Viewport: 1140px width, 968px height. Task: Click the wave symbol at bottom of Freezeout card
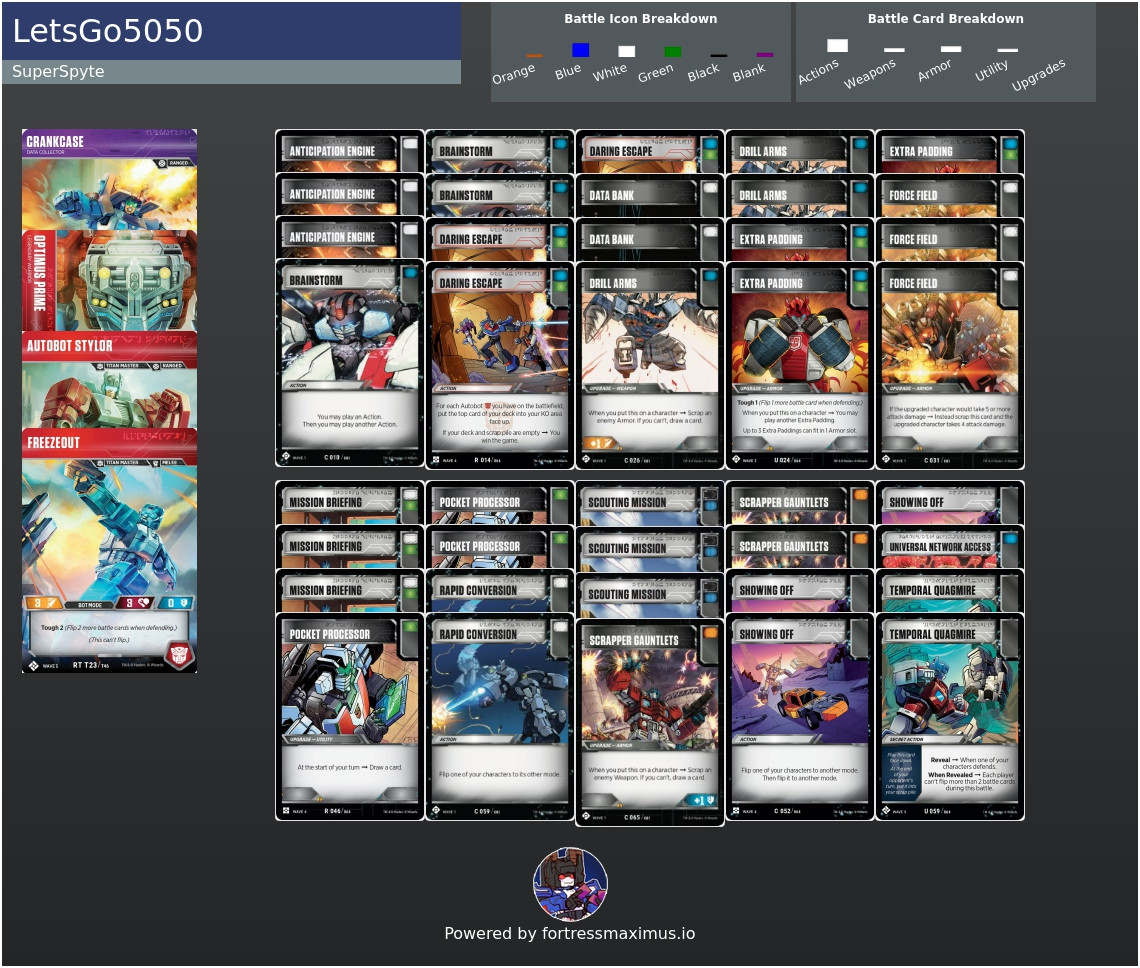pyautogui.click(x=33, y=665)
